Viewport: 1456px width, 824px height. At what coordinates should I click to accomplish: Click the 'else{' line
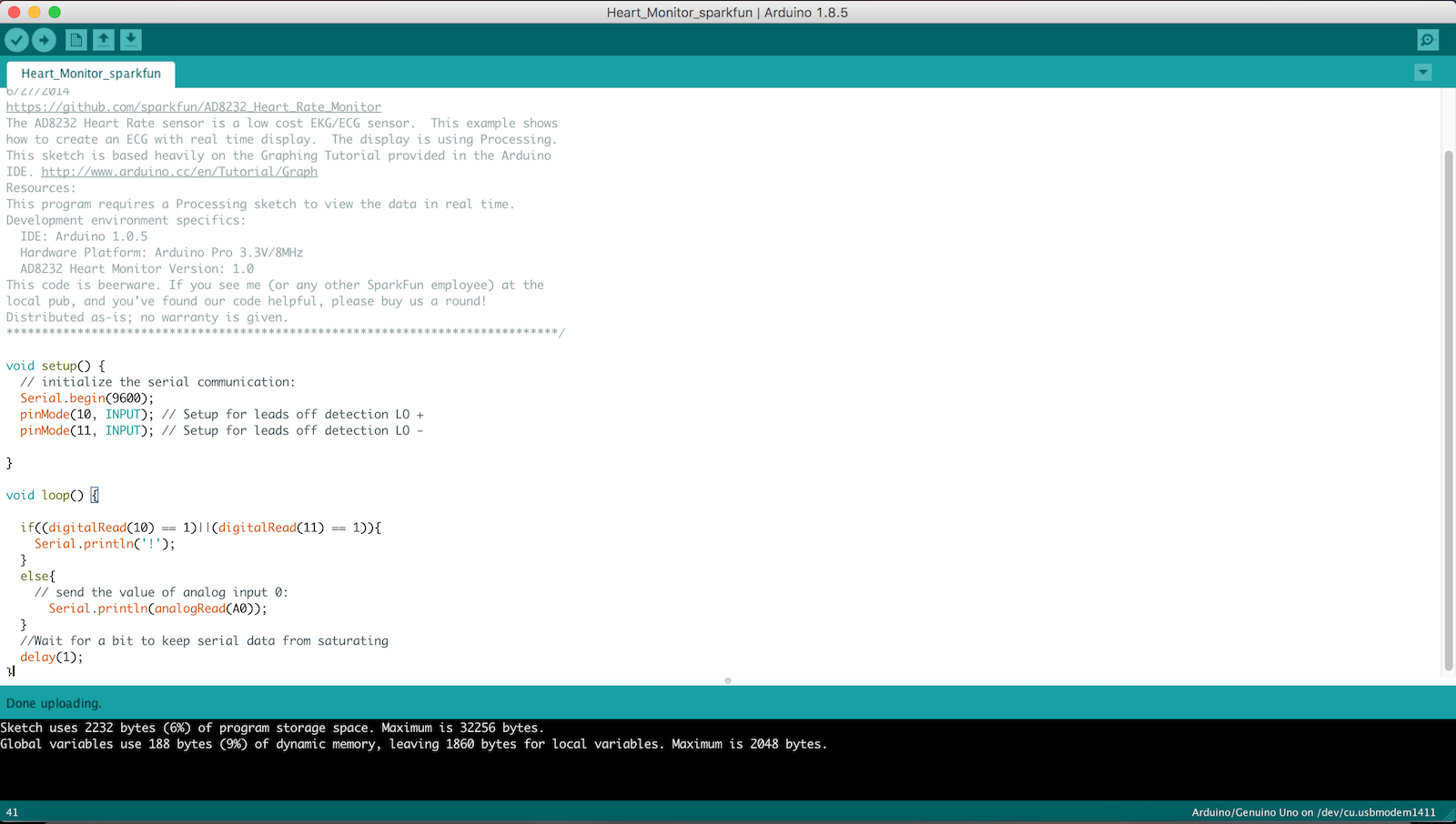pyautogui.click(x=38, y=577)
